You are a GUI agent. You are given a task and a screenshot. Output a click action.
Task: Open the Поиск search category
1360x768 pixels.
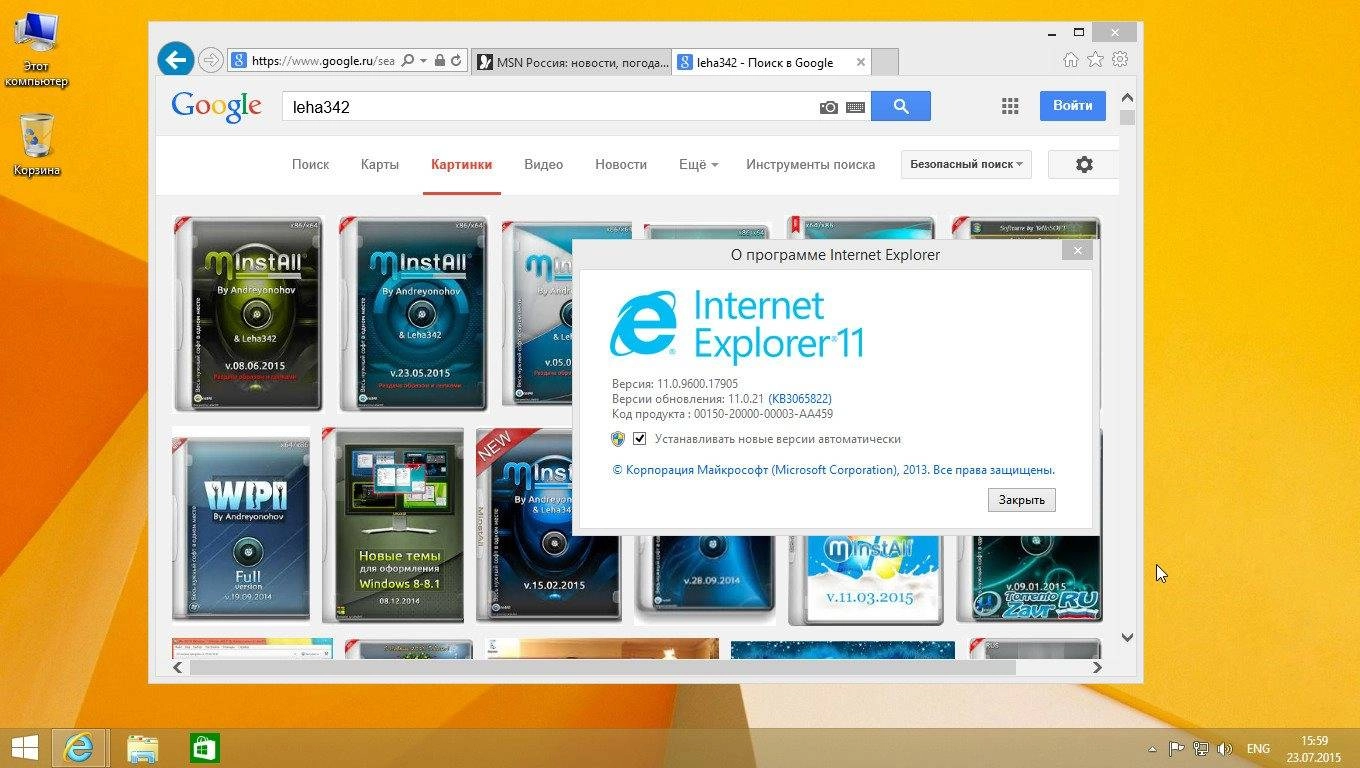tap(310, 164)
